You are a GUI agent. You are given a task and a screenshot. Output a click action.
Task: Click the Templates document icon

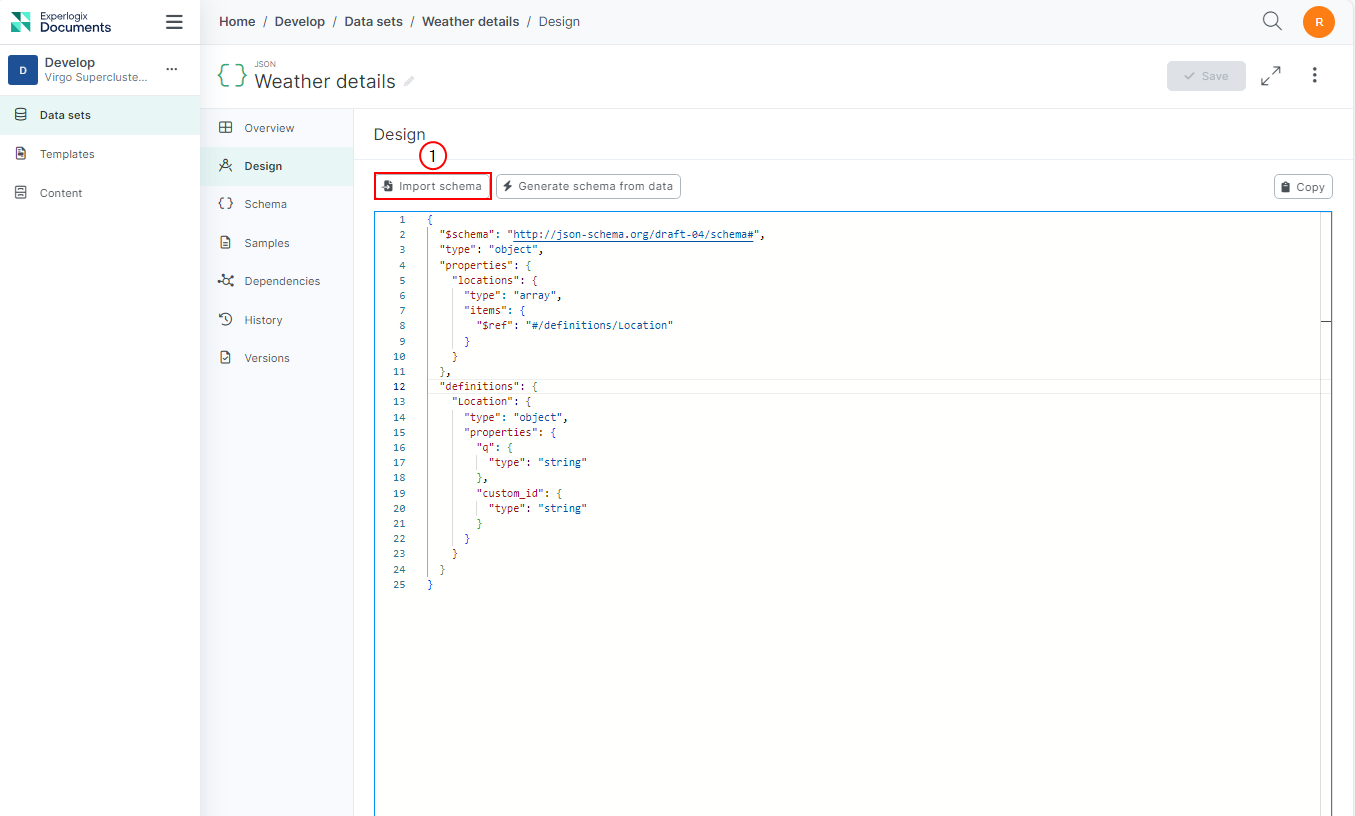(21, 154)
